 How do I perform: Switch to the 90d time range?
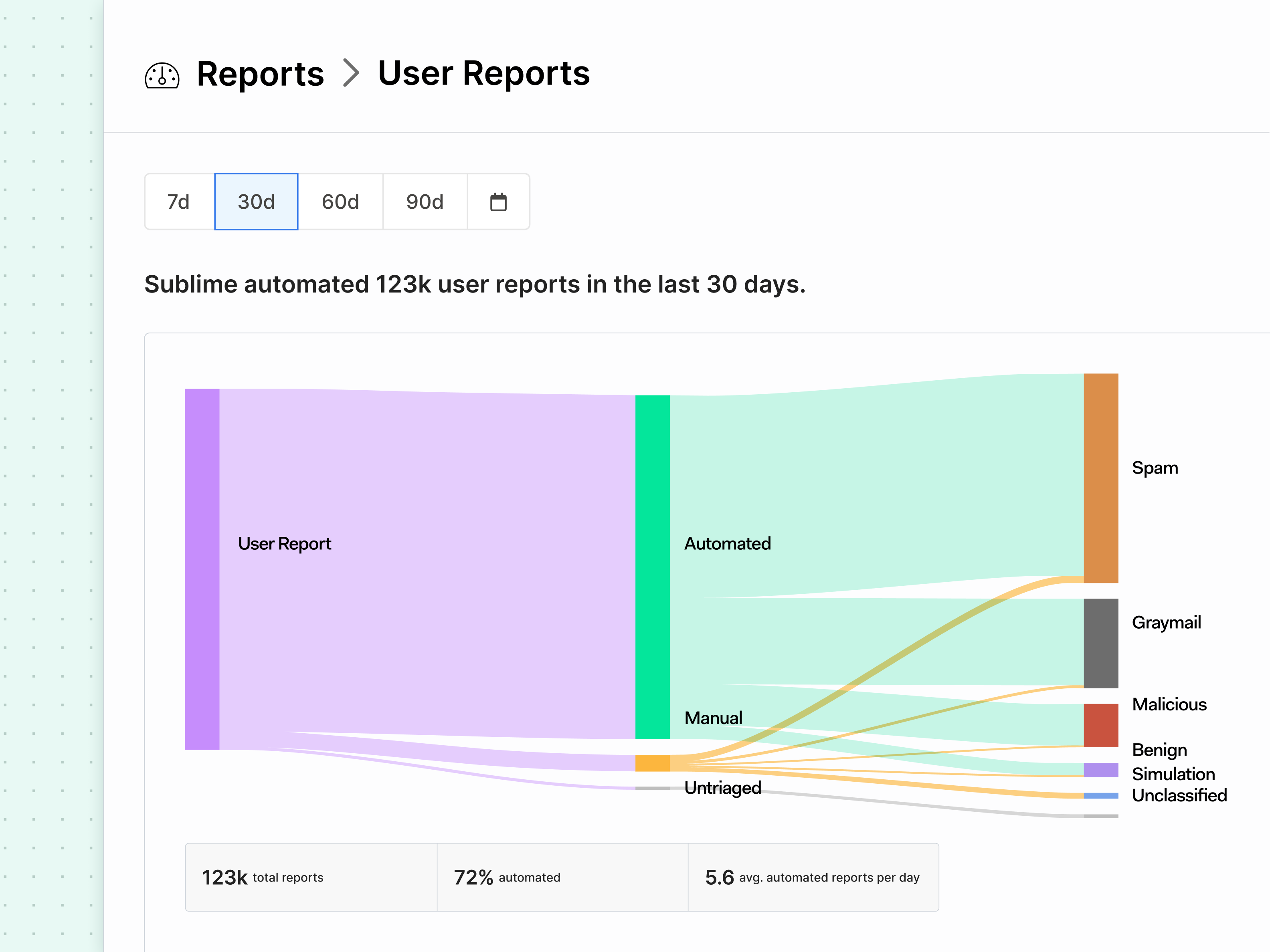coord(425,202)
